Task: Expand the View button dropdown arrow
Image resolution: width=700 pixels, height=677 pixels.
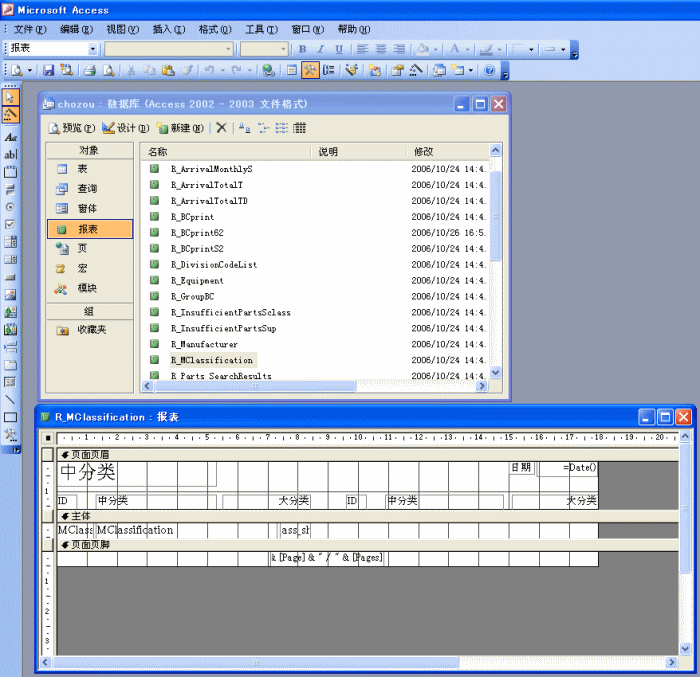Action: [29, 71]
